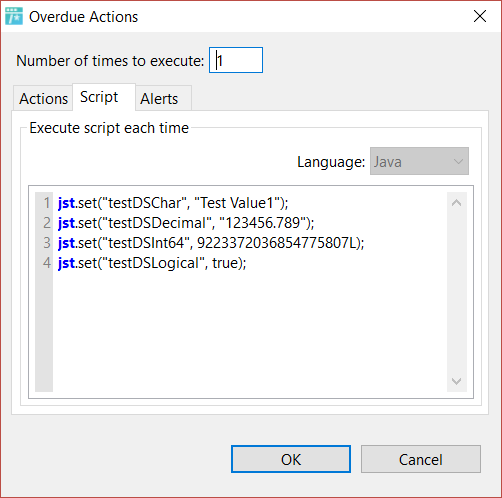
Task: Select the Script tab
Action: 99,97
